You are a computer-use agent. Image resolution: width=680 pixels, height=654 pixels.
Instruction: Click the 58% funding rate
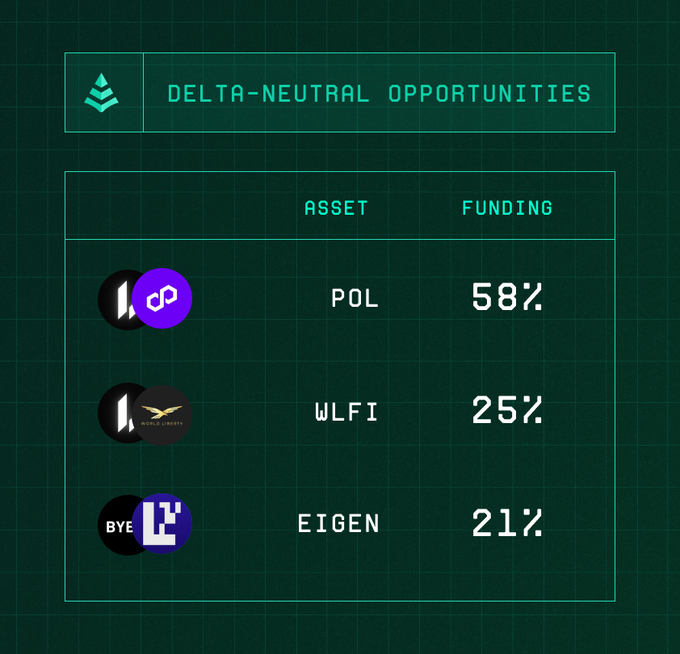pos(506,298)
